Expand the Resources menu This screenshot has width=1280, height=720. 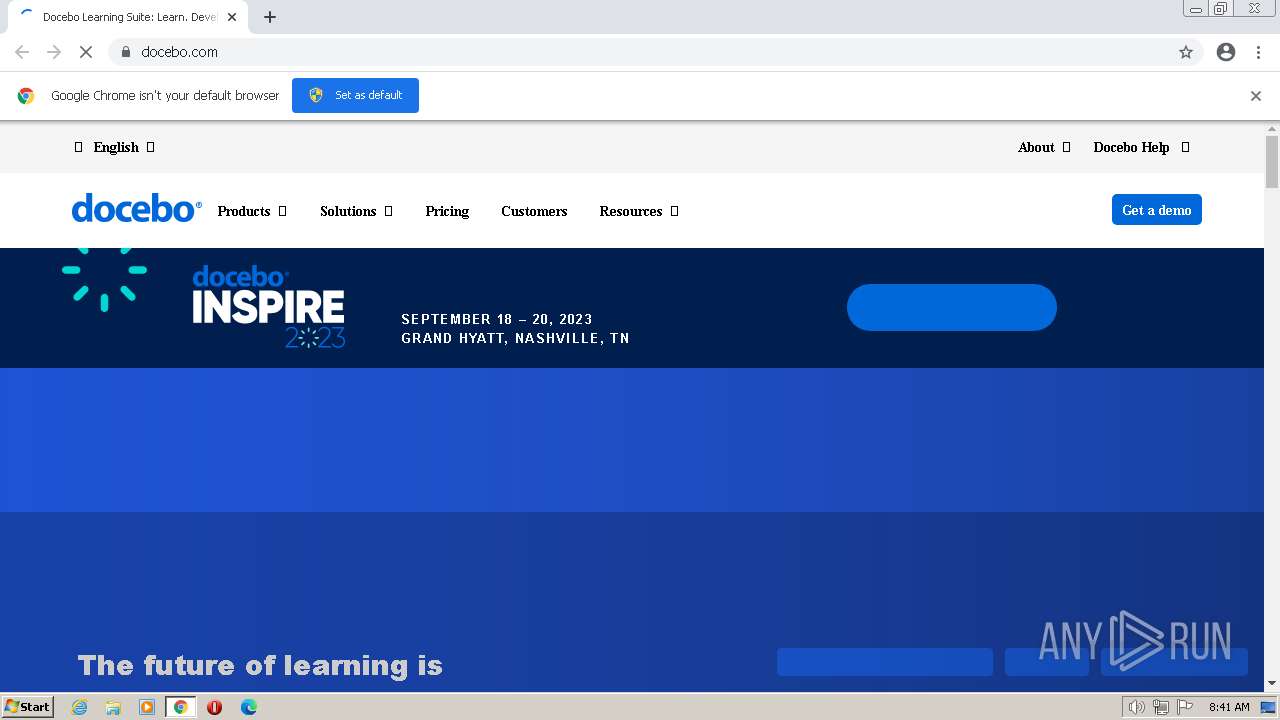click(x=639, y=211)
